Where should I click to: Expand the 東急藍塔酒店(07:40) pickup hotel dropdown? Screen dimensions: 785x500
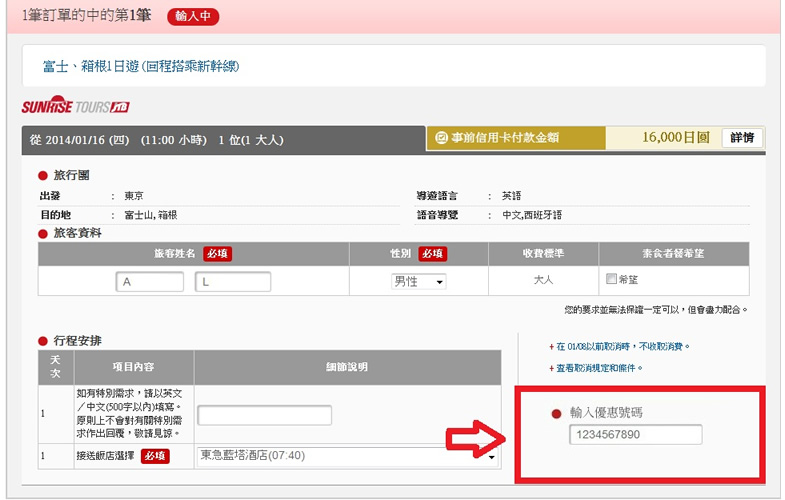(347, 457)
